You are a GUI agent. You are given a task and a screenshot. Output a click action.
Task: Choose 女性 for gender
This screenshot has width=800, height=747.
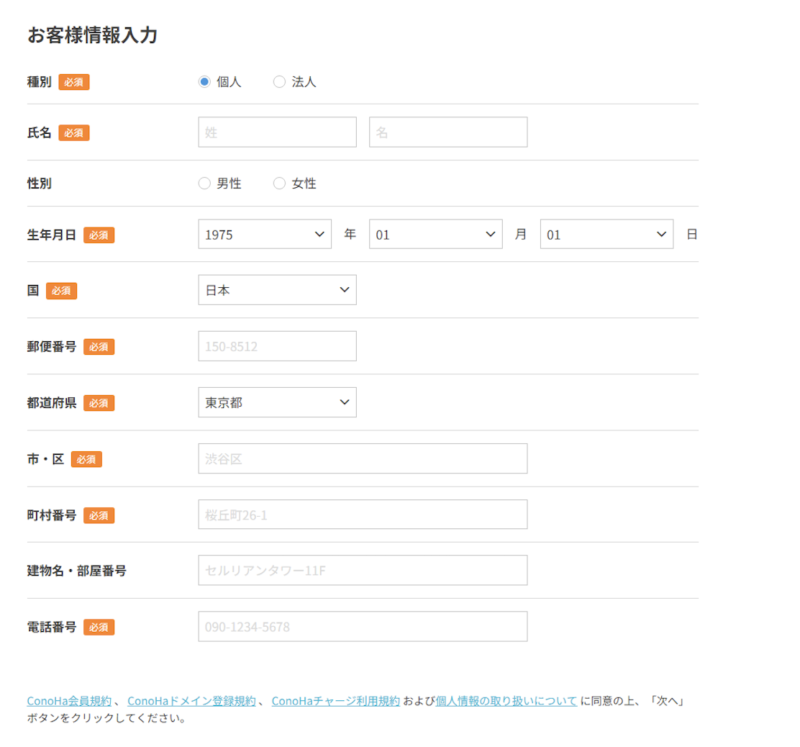[x=280, y=183]
